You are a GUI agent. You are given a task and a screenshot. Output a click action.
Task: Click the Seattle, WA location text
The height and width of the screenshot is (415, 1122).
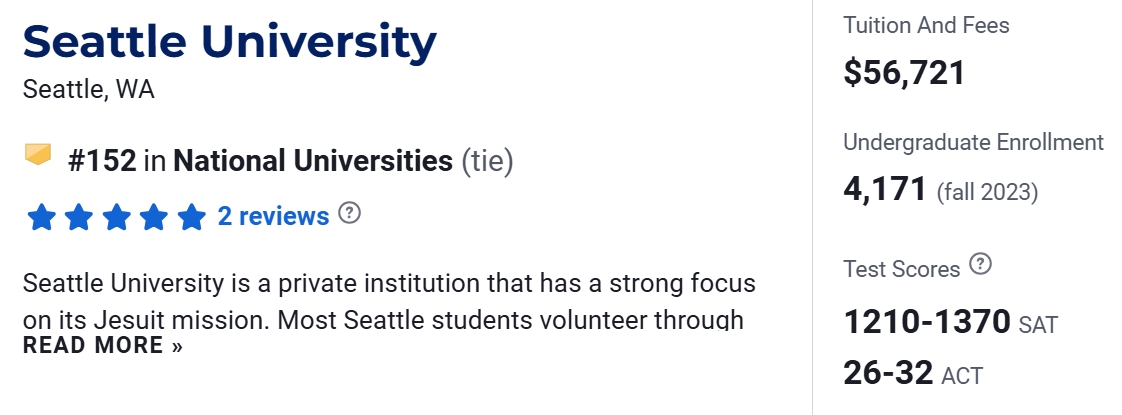coord(89,89)
